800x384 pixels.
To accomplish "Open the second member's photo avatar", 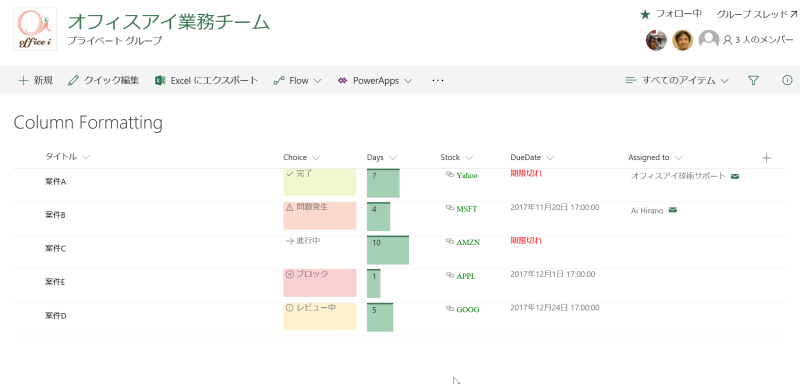I will 682,40.
